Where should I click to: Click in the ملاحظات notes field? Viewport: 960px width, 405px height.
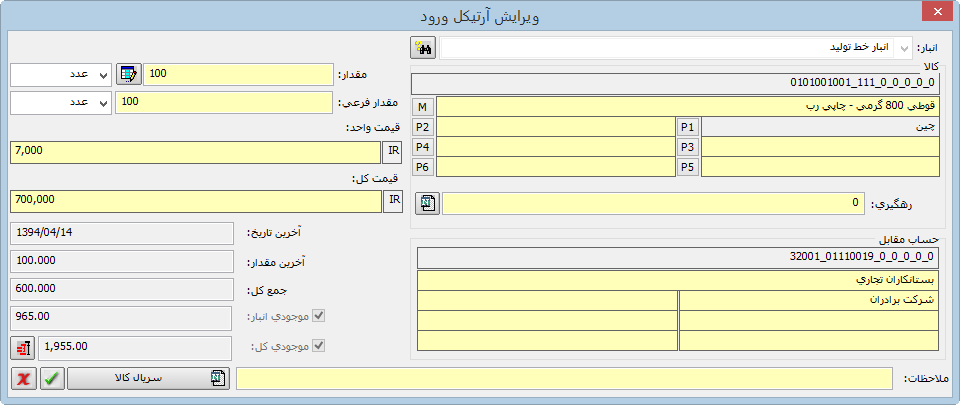pyautogui.click(x=563, y=378)
